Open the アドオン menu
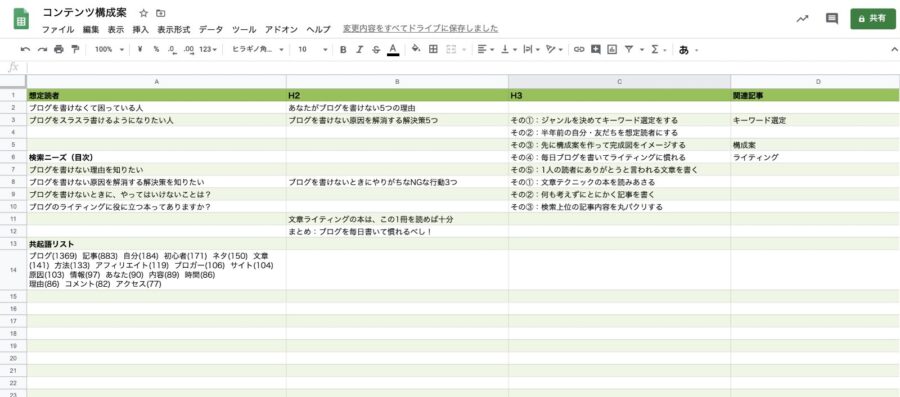The image size is (900, 397). (281, 29)
